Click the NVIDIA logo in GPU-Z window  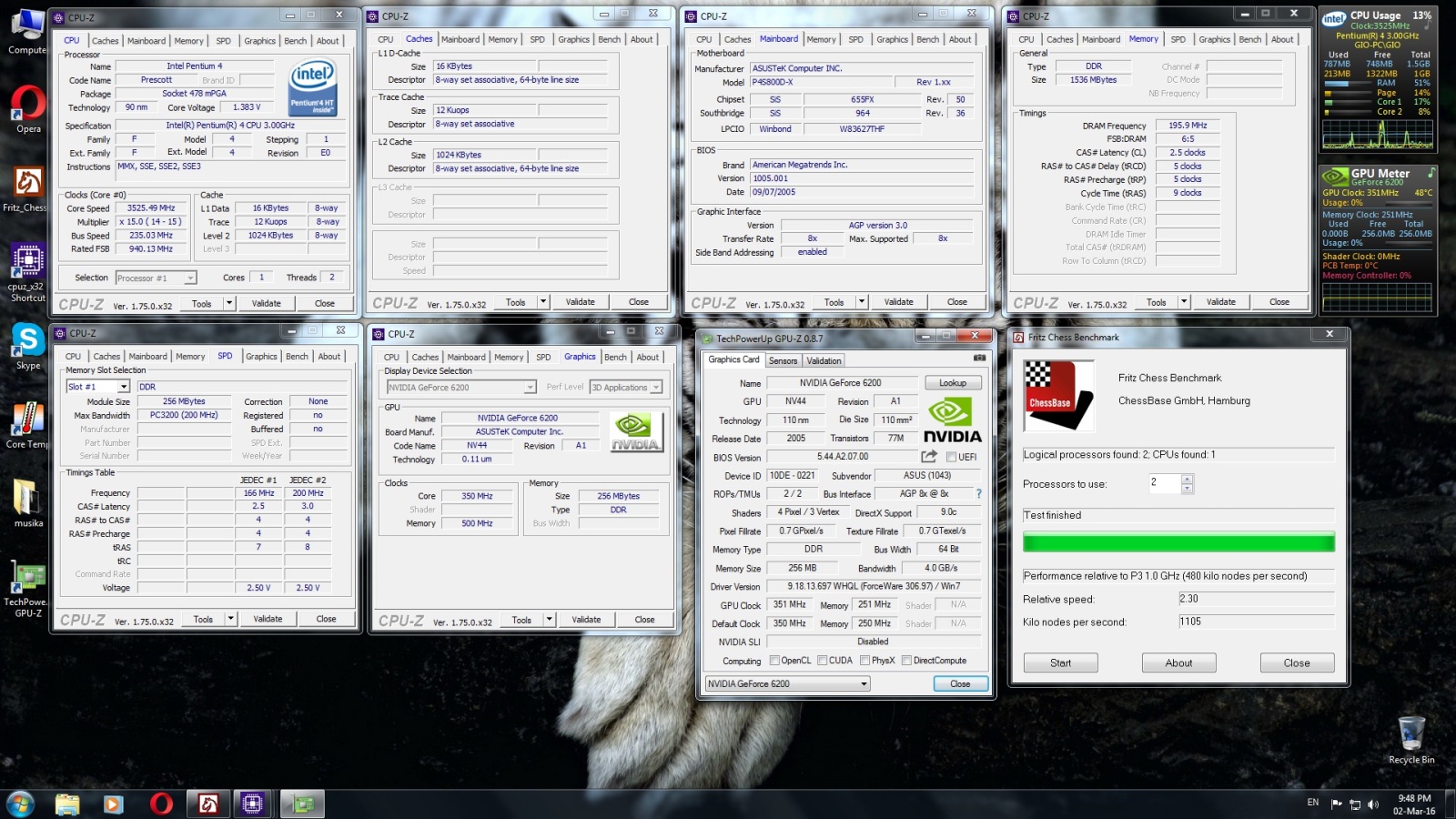coord(952,420)
